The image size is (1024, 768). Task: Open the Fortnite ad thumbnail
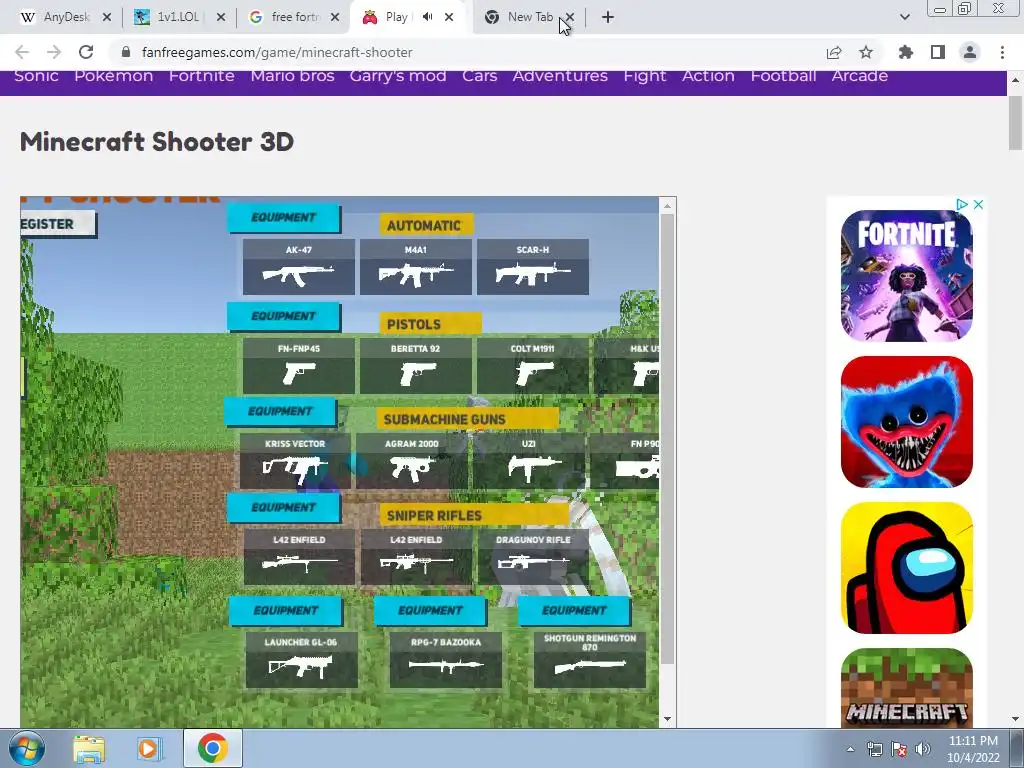(x=906, y=276)
